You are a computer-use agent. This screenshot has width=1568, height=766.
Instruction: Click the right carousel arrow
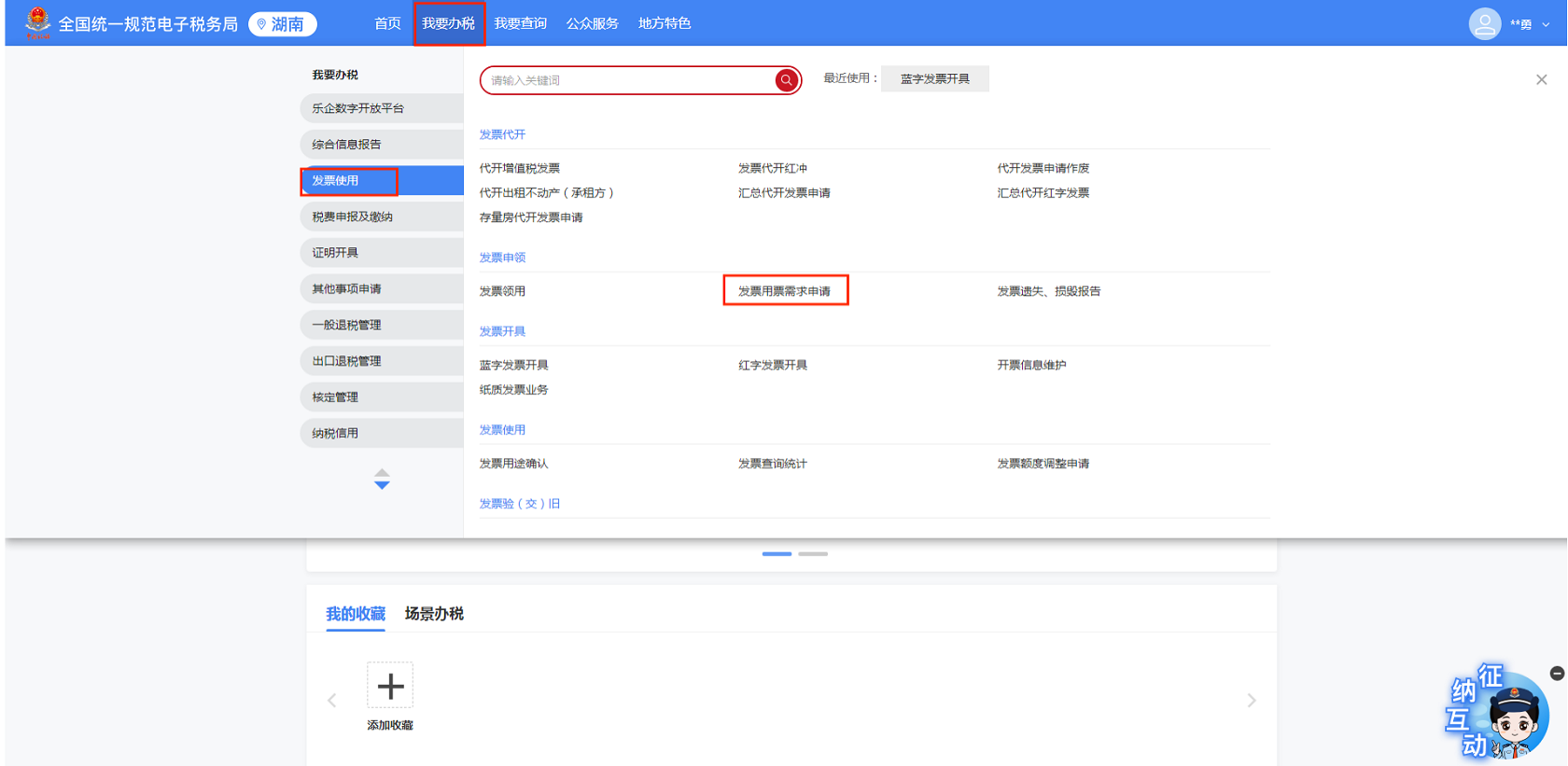tap(1252, 701)
